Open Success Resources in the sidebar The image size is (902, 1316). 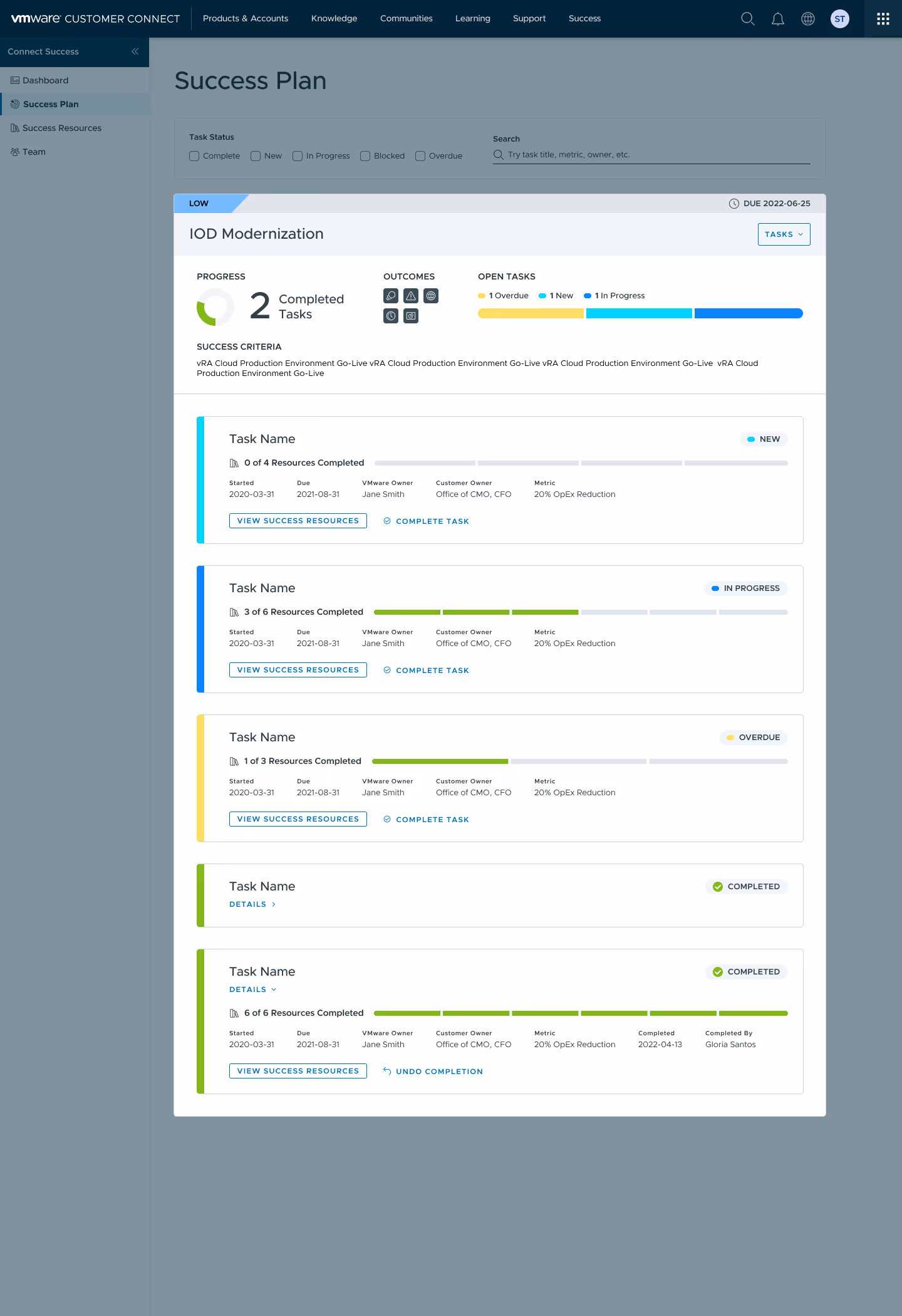click(75, 128)
